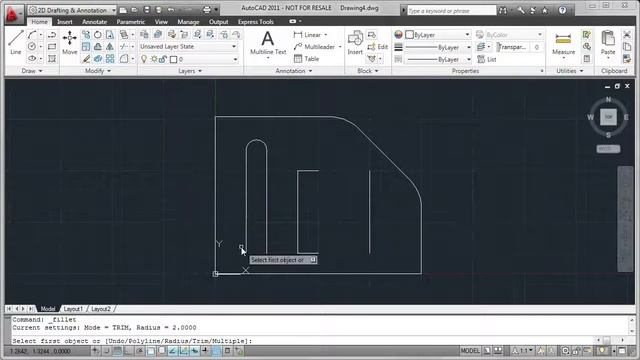Click the command line input area
Image resolution: width=640 pixels, height=360 pixels.
[x=302, y=341]
